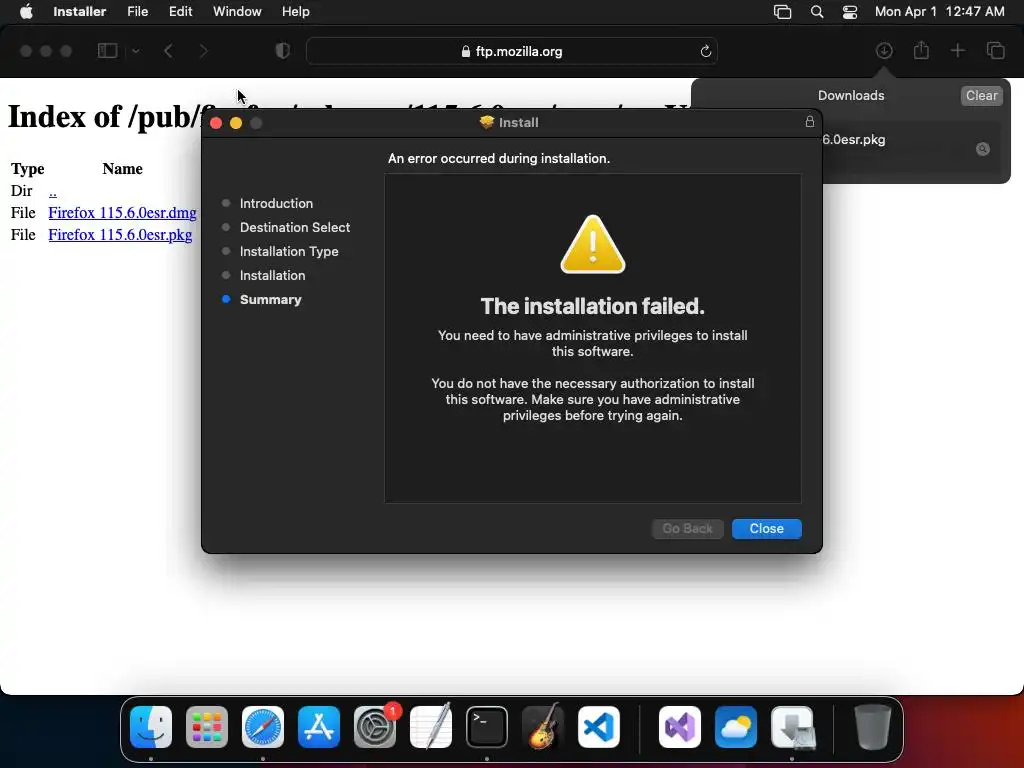Image resolution: width=1024 pixels, height=768 pixels.
Task: Click the Safari address bar
Action: coord(511,51)
